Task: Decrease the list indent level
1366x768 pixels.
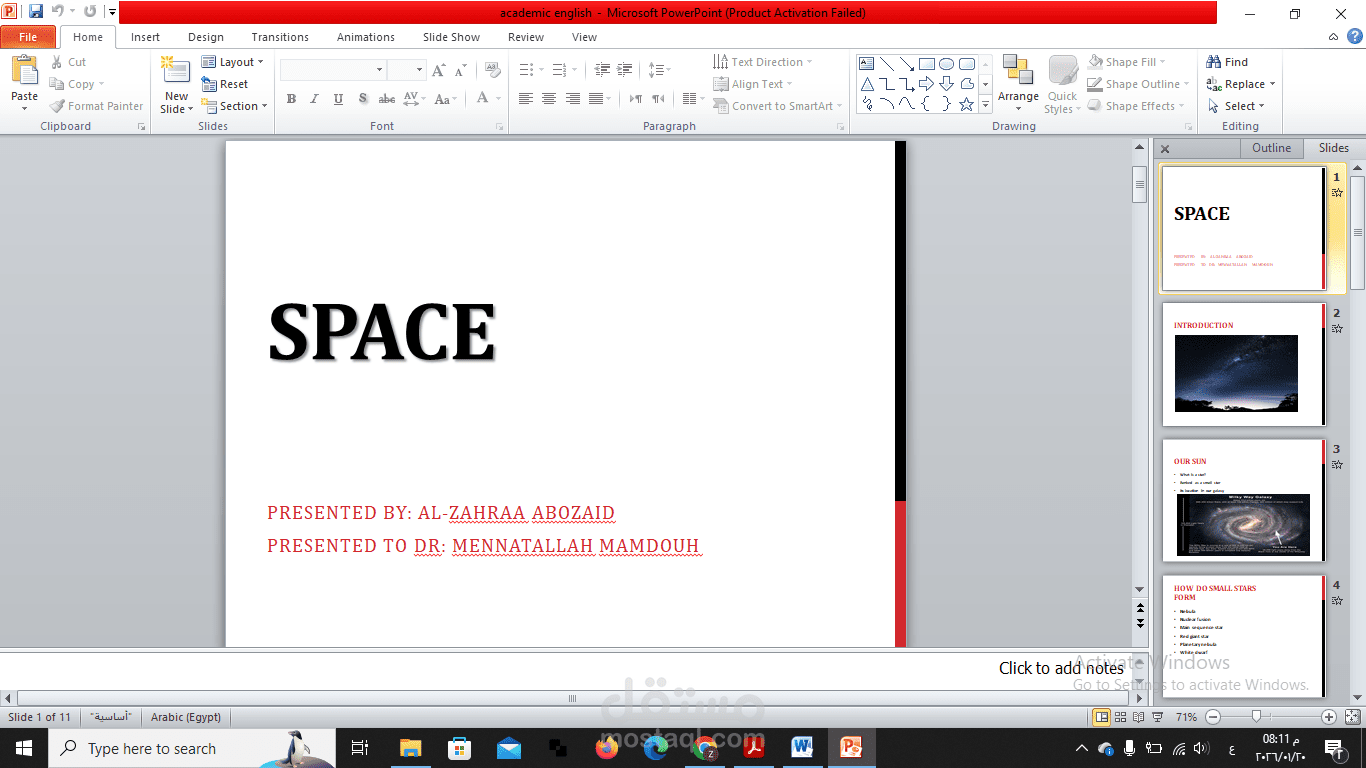Action: (602, 70)
